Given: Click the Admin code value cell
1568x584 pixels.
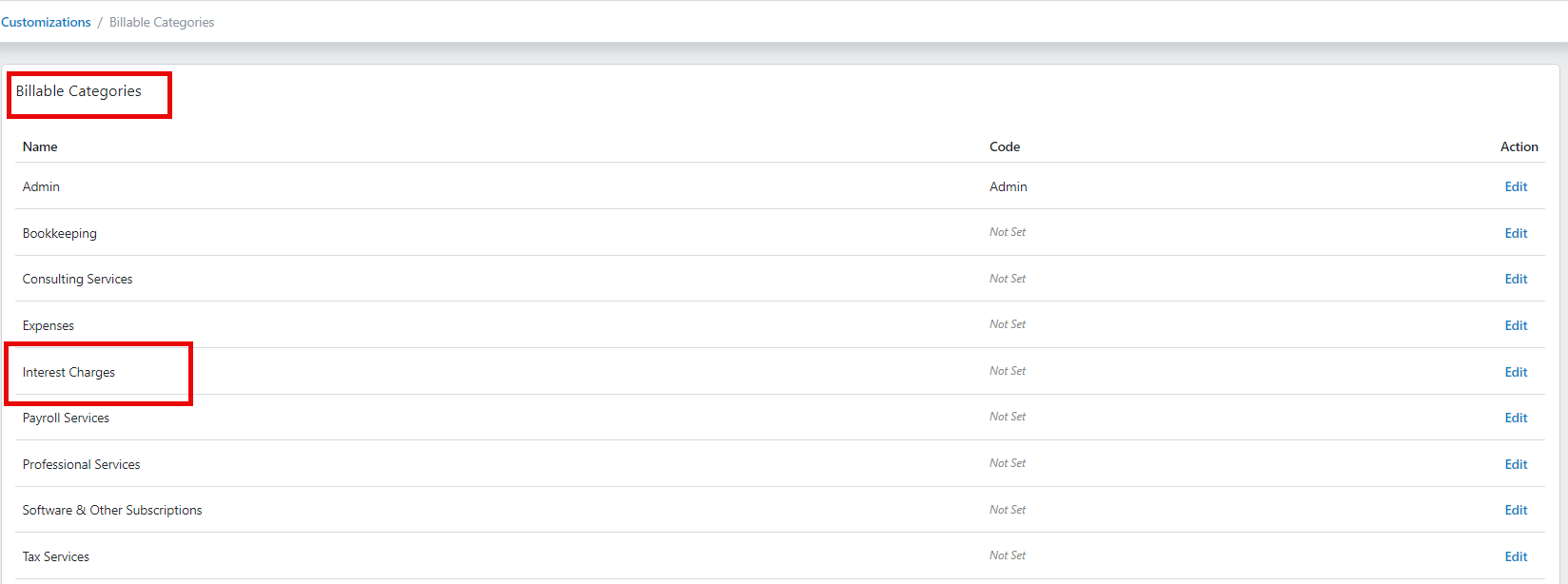Looking at the screenshot, I should pos(1008,186).
